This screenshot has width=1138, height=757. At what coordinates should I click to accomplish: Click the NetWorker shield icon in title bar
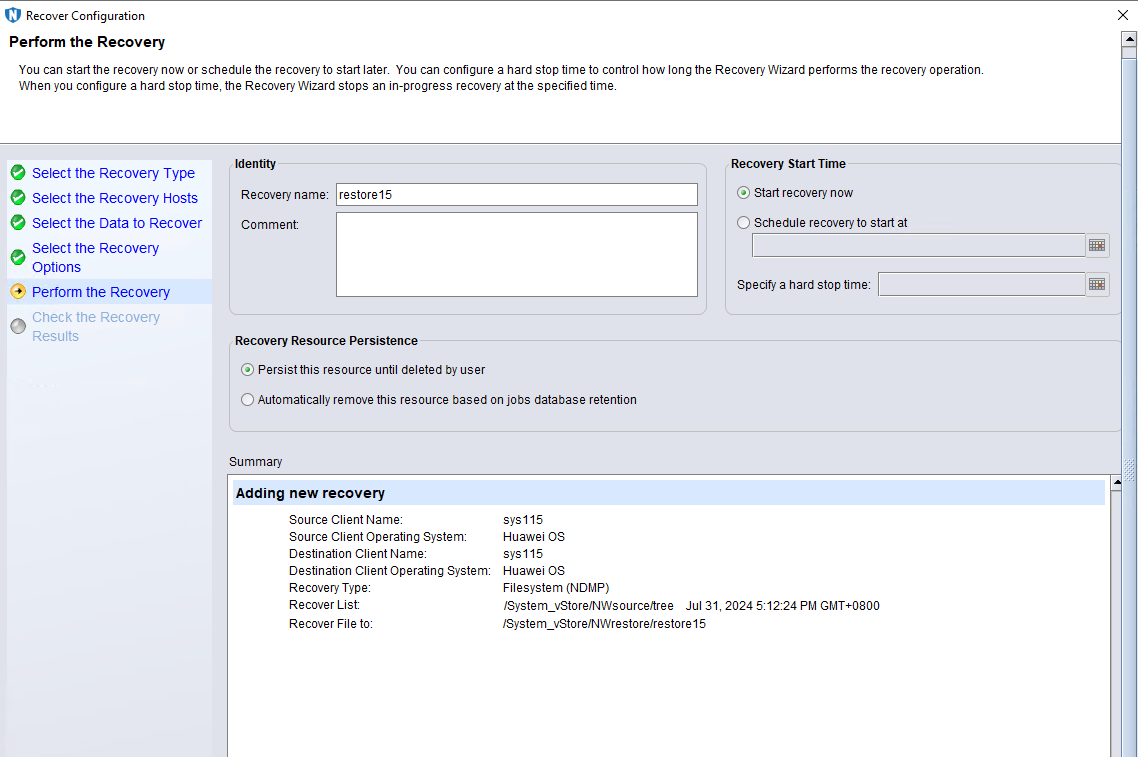13,15
